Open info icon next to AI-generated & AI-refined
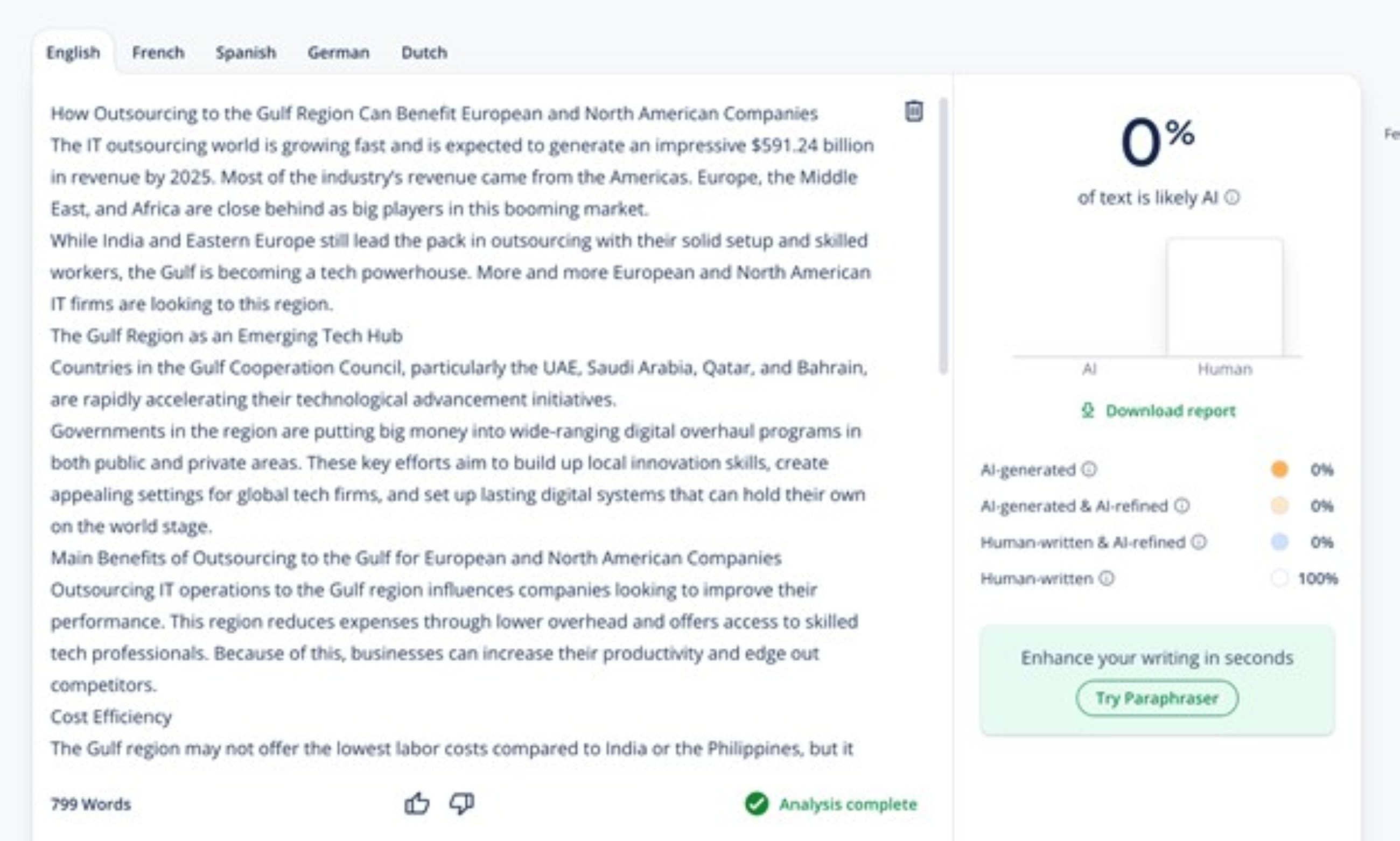The image size is (1400, 841). coord(1182,506)
